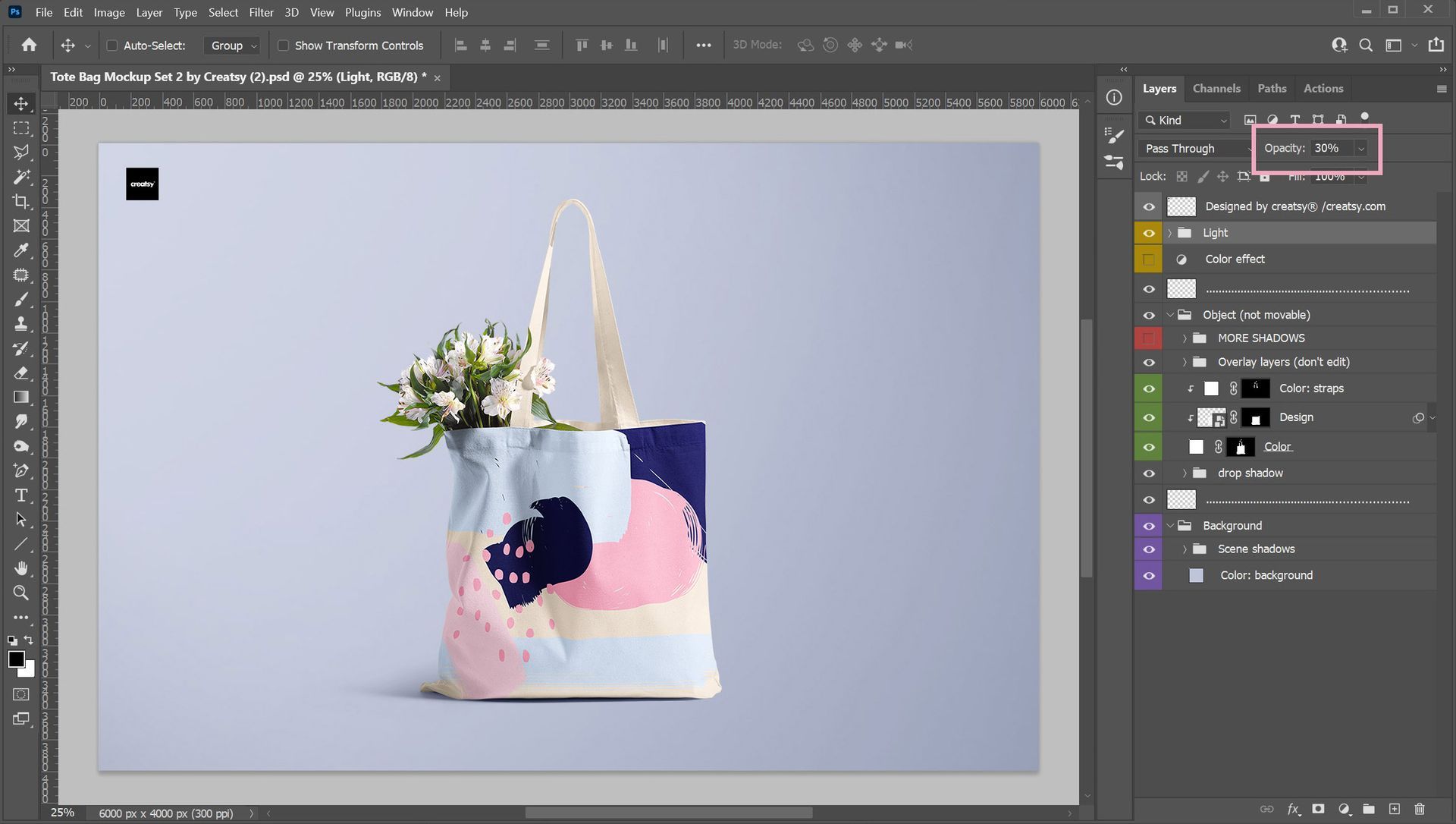Click the Opacity value field
Screen dimensions: 1456x824
coord(1332,149)
